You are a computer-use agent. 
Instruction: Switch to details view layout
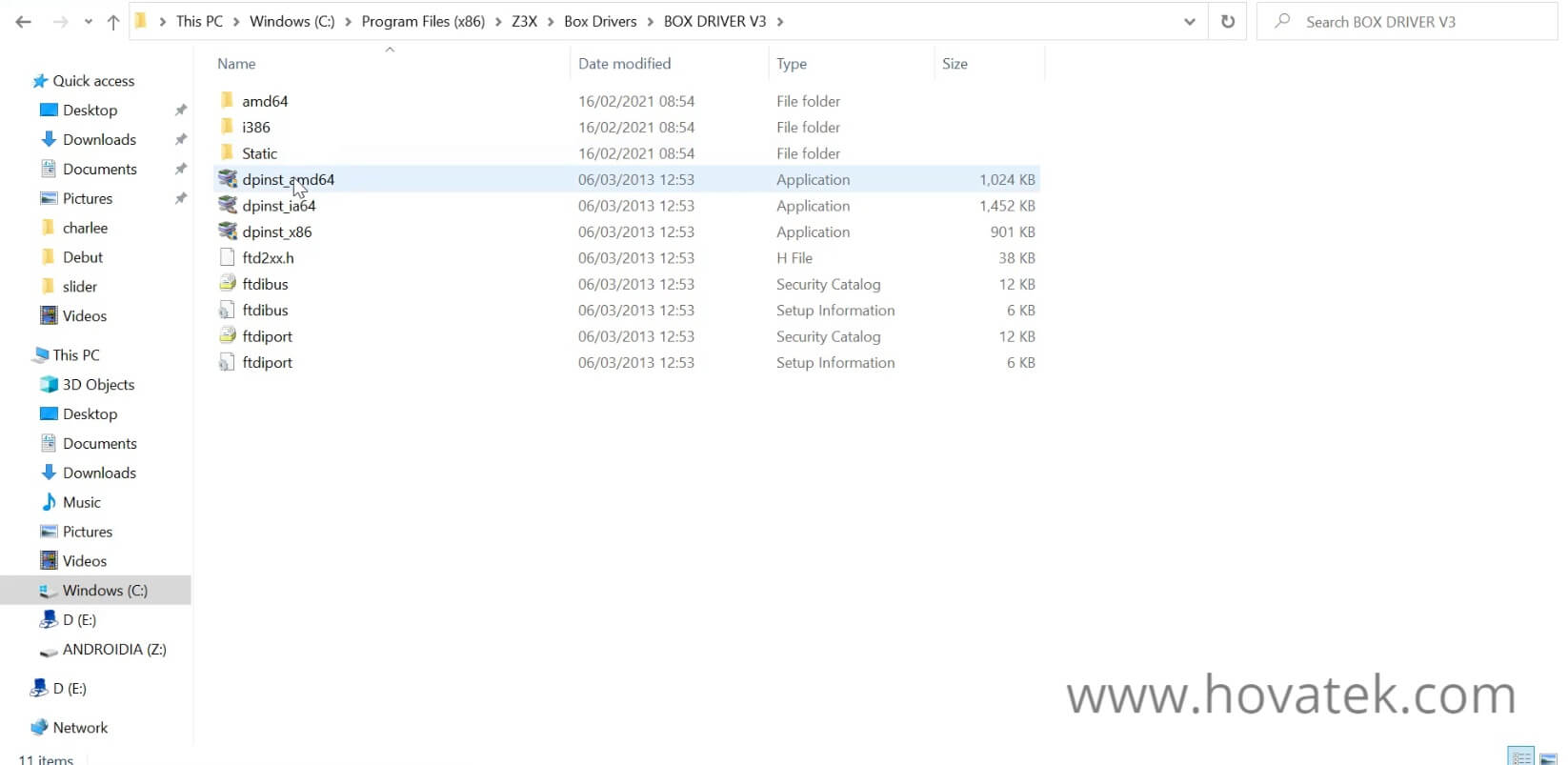click(x=1521, y=757)
